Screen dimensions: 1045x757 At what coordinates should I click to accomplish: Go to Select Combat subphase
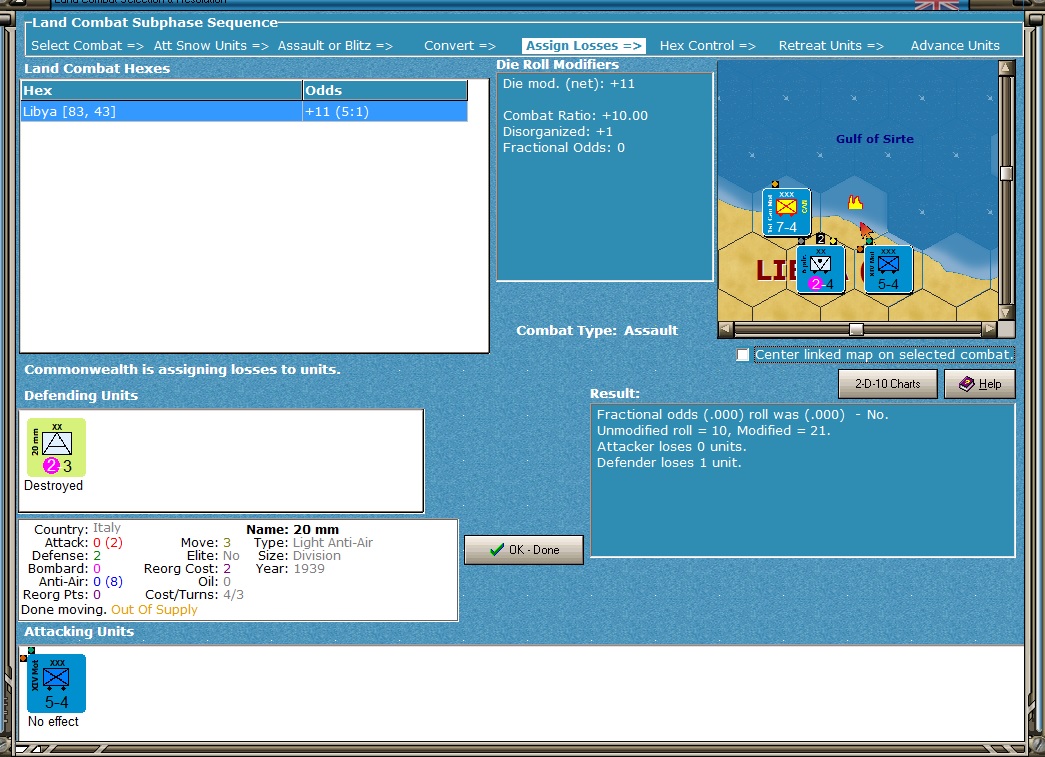[87, 45]
